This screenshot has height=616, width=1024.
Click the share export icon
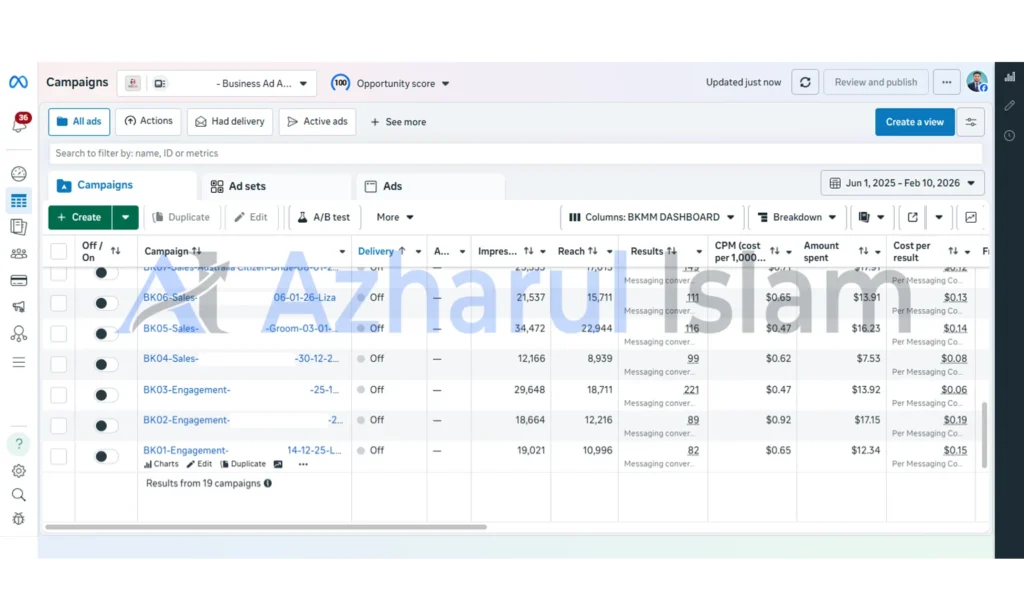912,217
